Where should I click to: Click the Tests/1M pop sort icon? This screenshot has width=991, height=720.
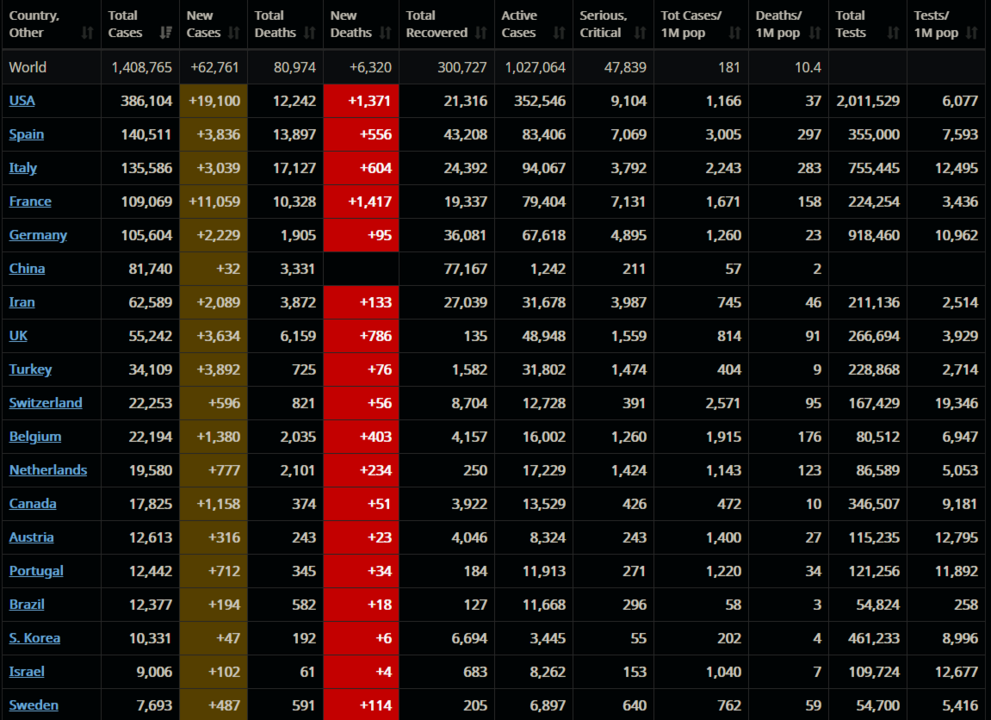point(972,33)
